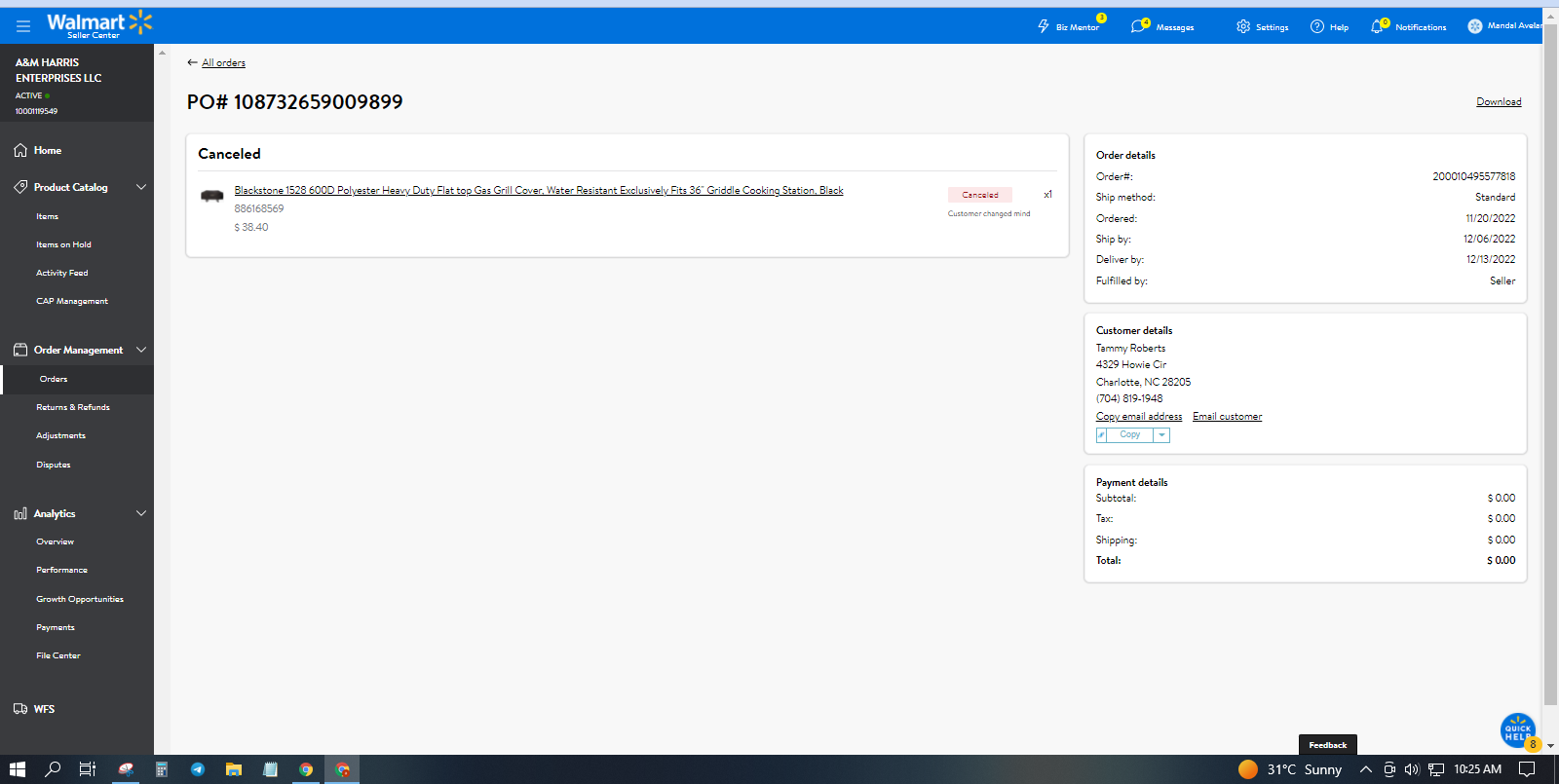Open Windows taskbar search
The width and height of the screenshot is (1559, 784).
coord(53,769)
